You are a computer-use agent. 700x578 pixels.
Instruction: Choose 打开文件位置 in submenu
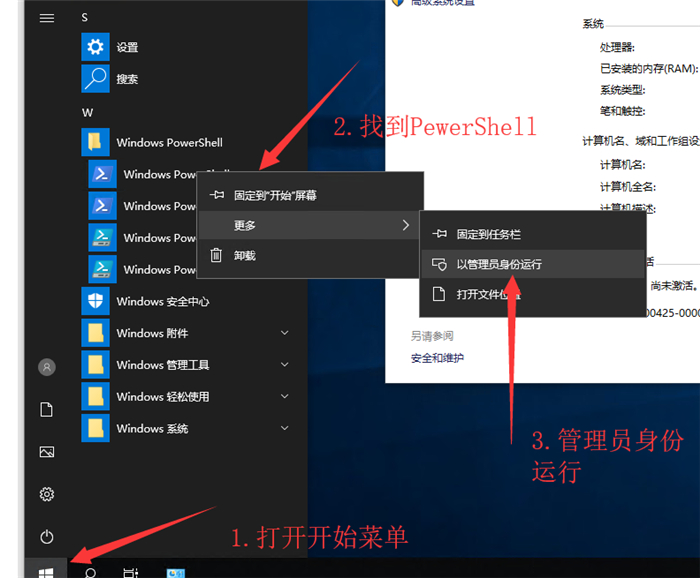(x=533, y=294)
